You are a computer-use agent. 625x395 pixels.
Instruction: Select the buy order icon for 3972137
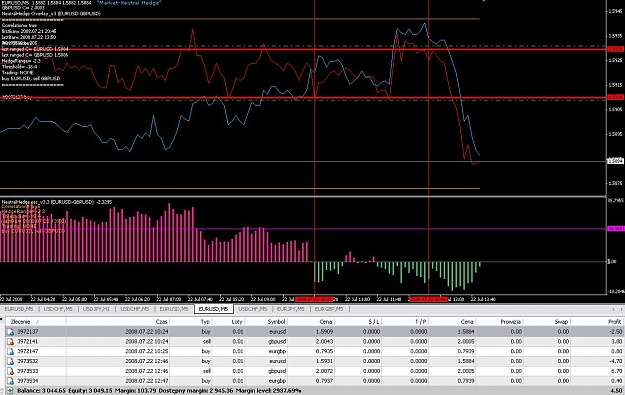point(10,332)
